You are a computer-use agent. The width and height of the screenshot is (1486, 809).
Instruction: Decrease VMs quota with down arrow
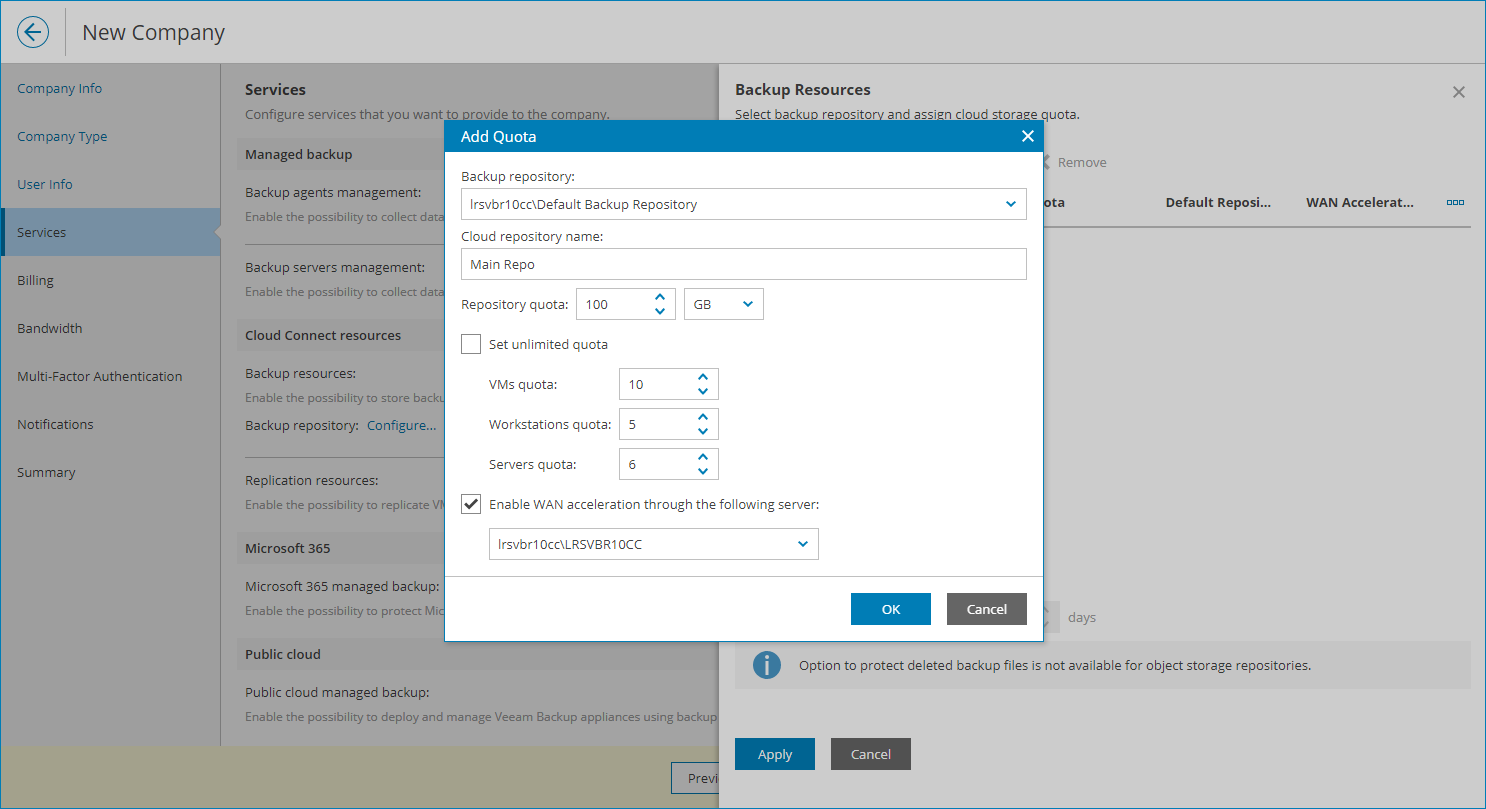coord(703,391)
